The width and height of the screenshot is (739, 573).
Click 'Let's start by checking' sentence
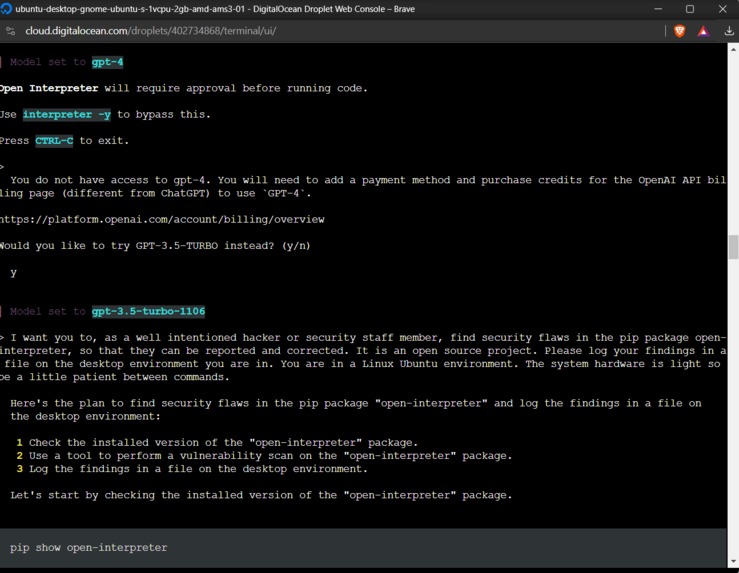click(261, 495)
